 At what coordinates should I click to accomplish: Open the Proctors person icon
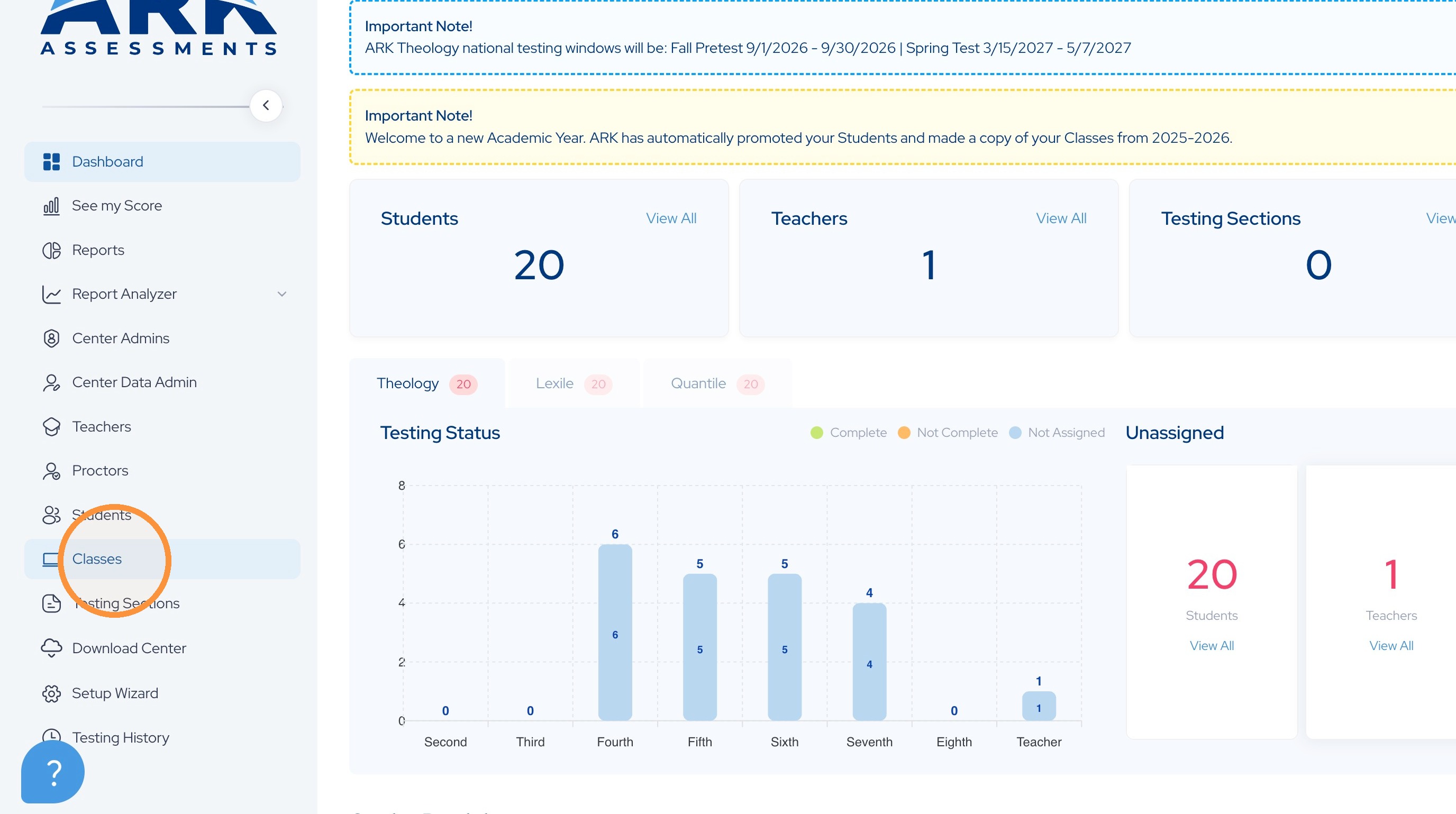pos(51,471)
